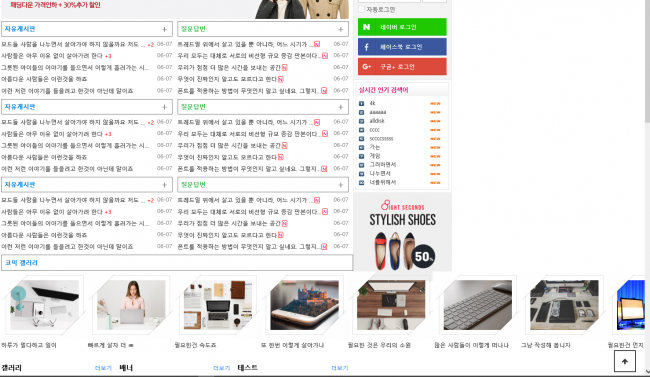Click the Naver green login button
650x377 pixels.
[x=402, y=27]
